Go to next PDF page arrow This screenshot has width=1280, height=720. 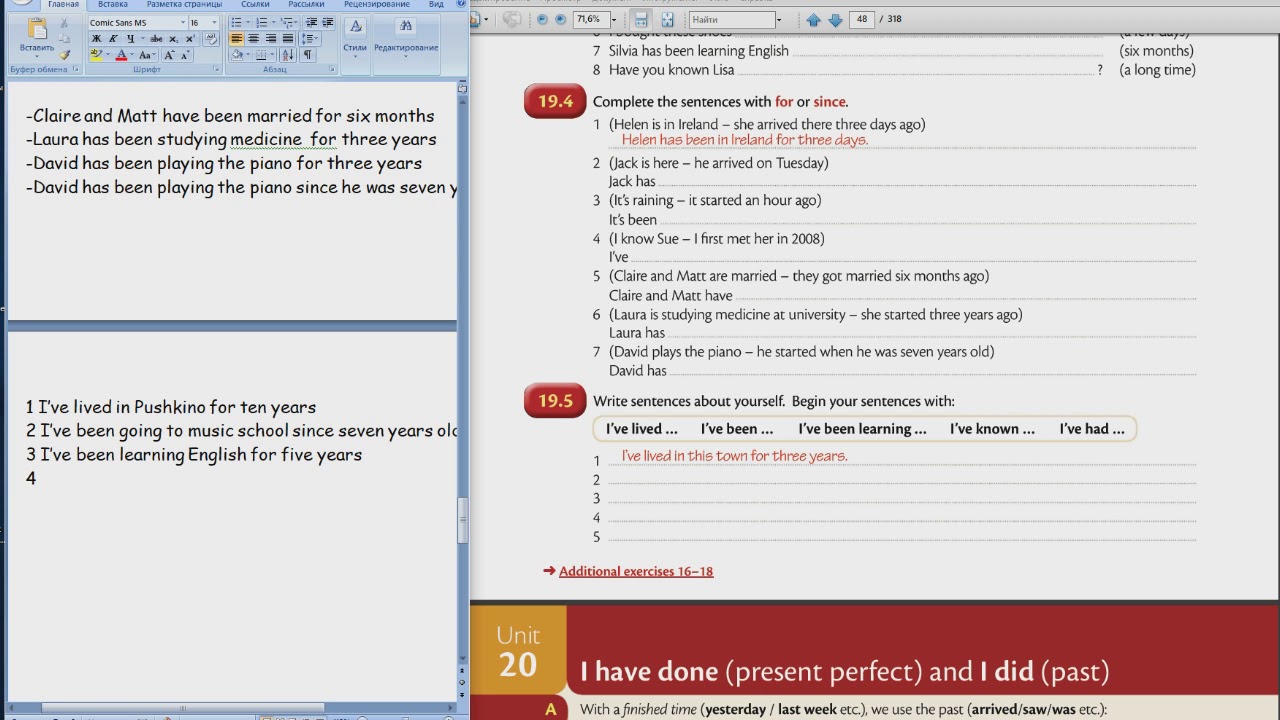click(x=835, y=20)
